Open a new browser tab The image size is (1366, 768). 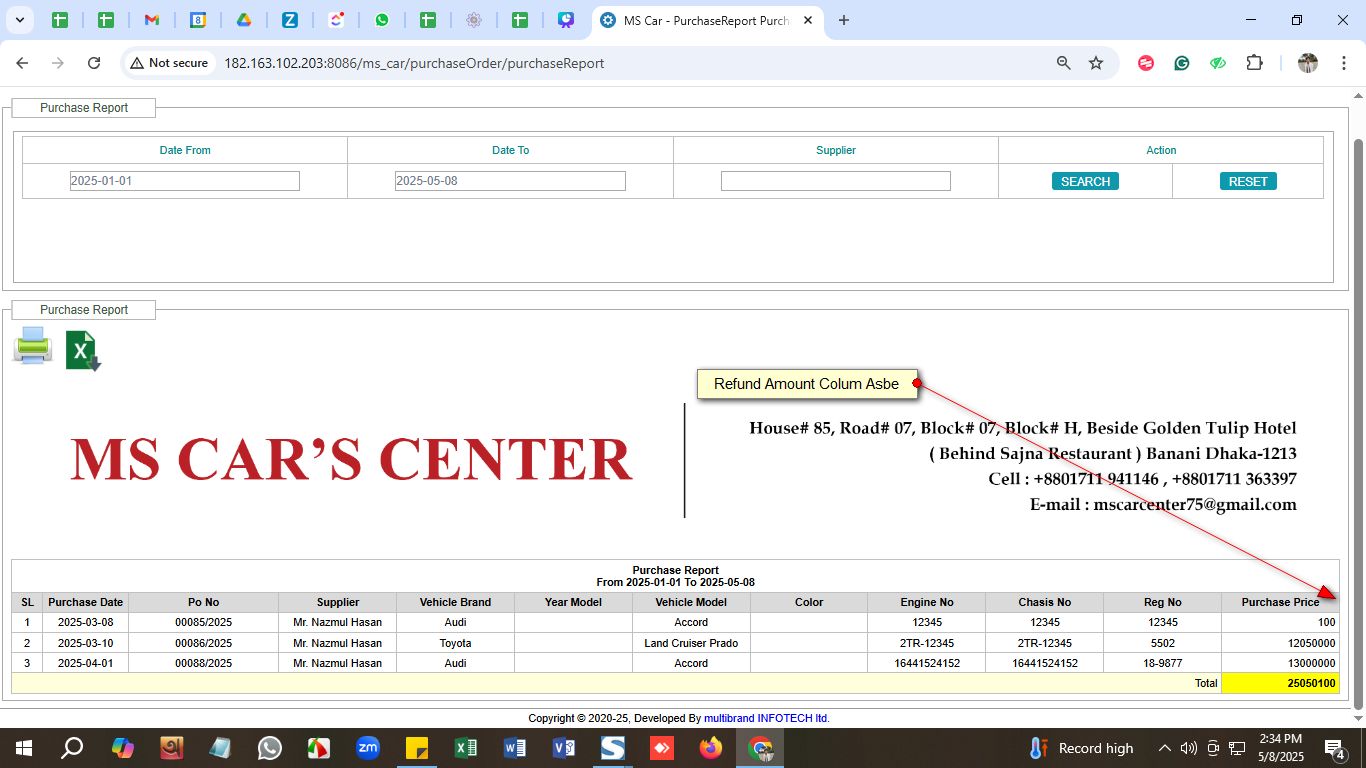(x=844, y=20)
